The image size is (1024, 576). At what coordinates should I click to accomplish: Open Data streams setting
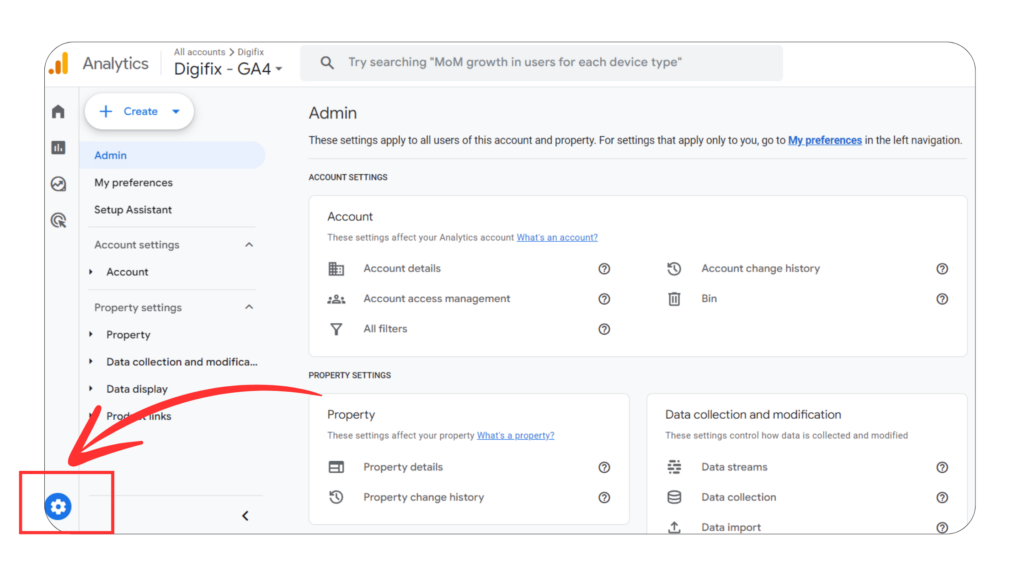coord(735,467)
